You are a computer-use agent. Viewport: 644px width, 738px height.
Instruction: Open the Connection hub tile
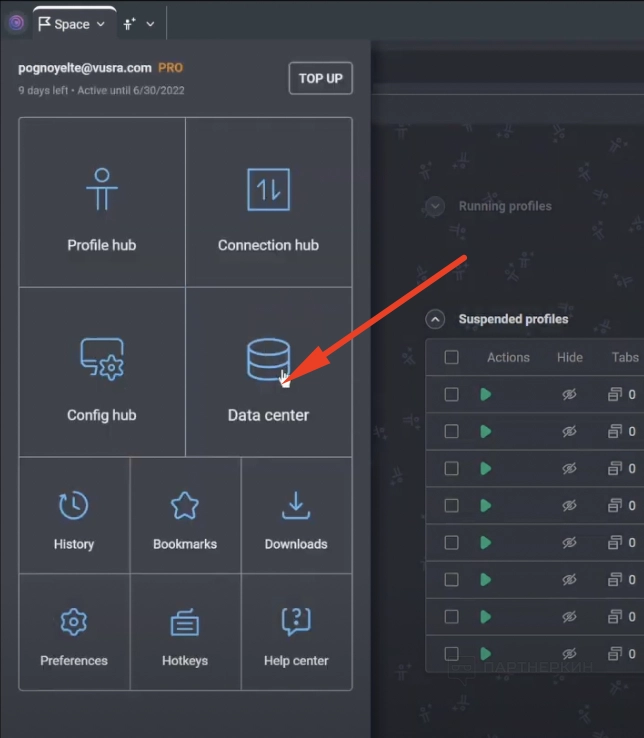(x=268, y=203)
